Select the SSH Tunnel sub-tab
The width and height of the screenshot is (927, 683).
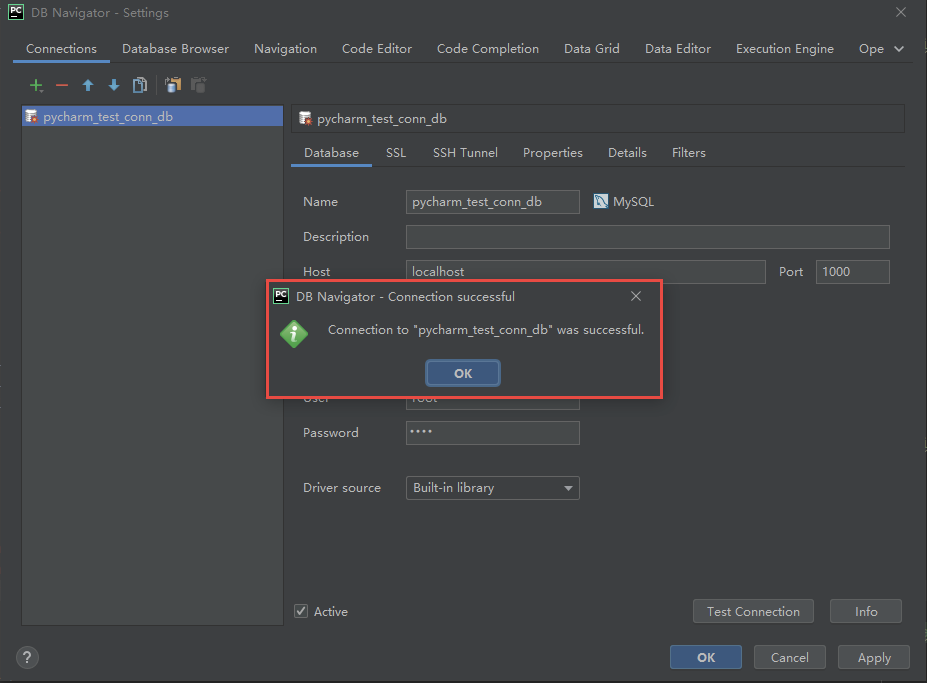point(465,153)
